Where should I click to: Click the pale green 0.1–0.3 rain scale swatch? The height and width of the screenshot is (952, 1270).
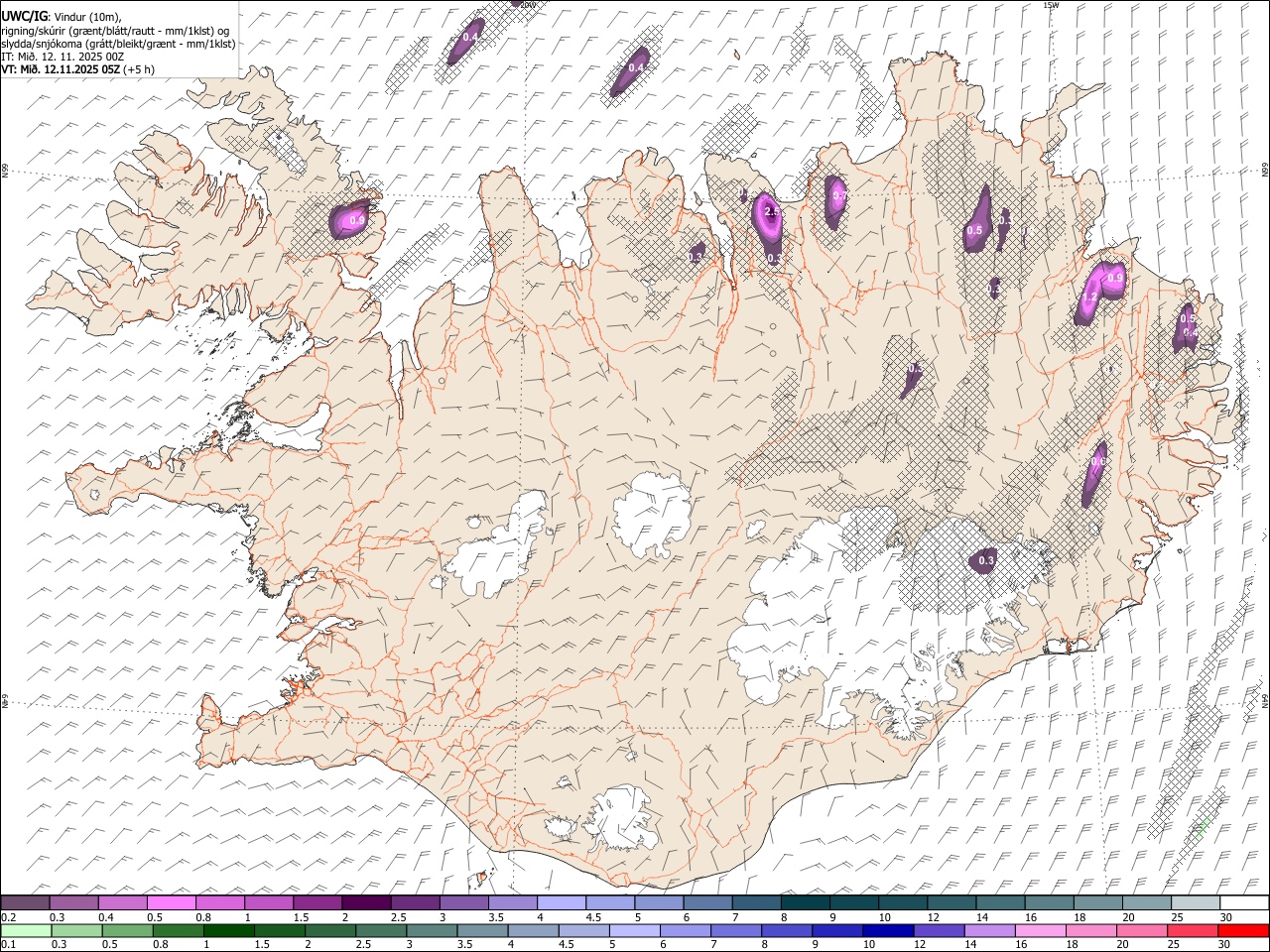[x=27, y=930]
